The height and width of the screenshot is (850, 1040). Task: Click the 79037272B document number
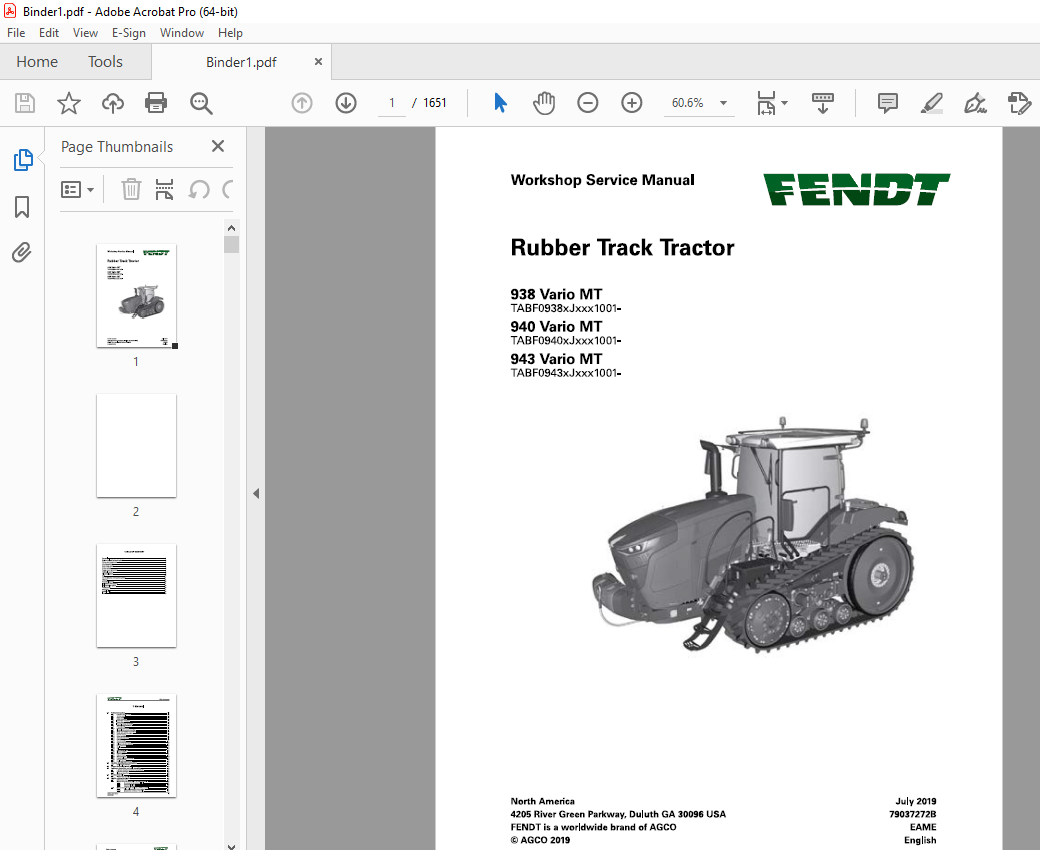pos(913,814)
